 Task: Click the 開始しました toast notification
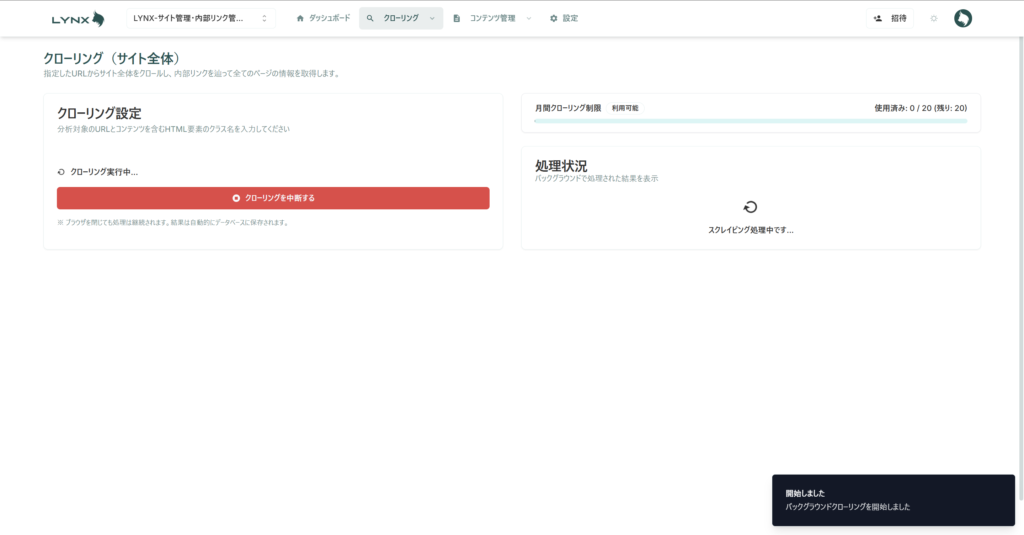coord(893,500)
